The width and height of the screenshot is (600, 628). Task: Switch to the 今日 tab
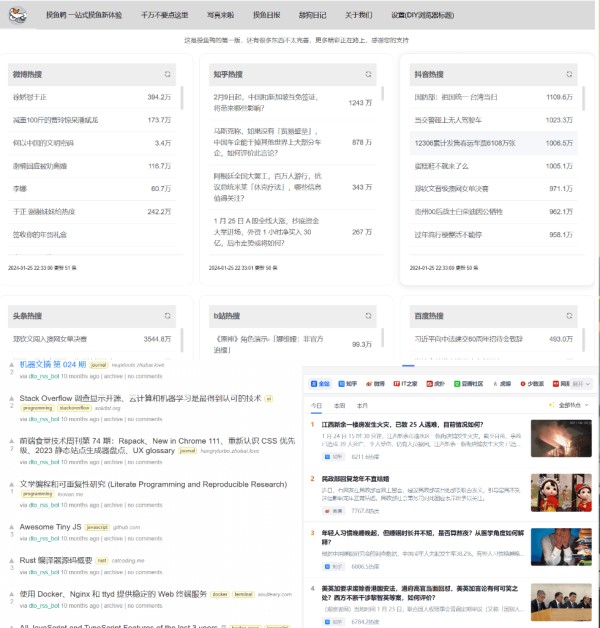316,406
